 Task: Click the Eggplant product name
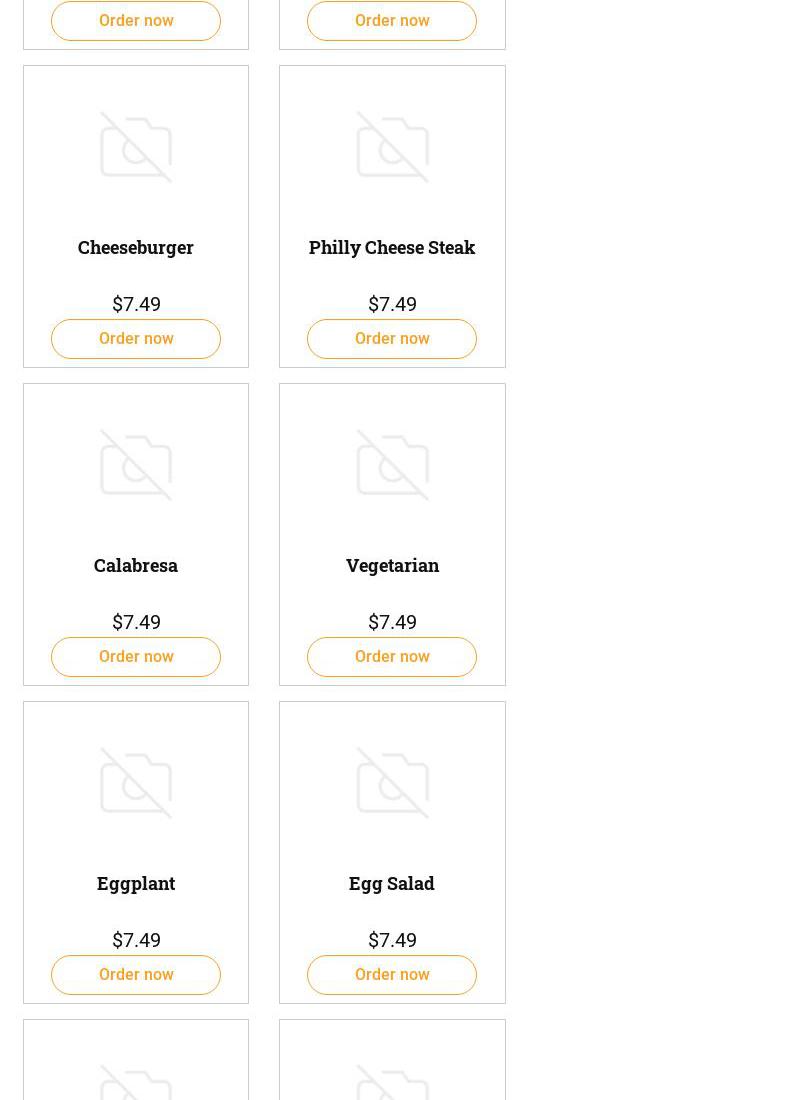point(136,883)
